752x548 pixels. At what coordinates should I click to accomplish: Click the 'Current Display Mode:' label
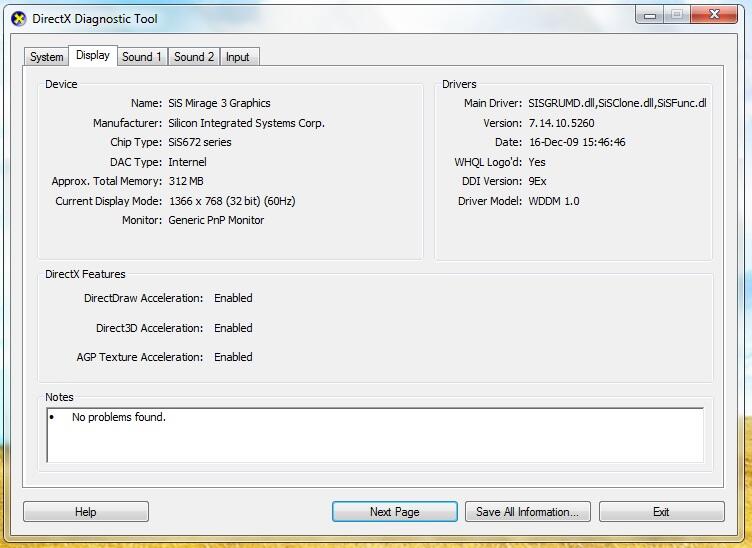(x=108, y=201)
